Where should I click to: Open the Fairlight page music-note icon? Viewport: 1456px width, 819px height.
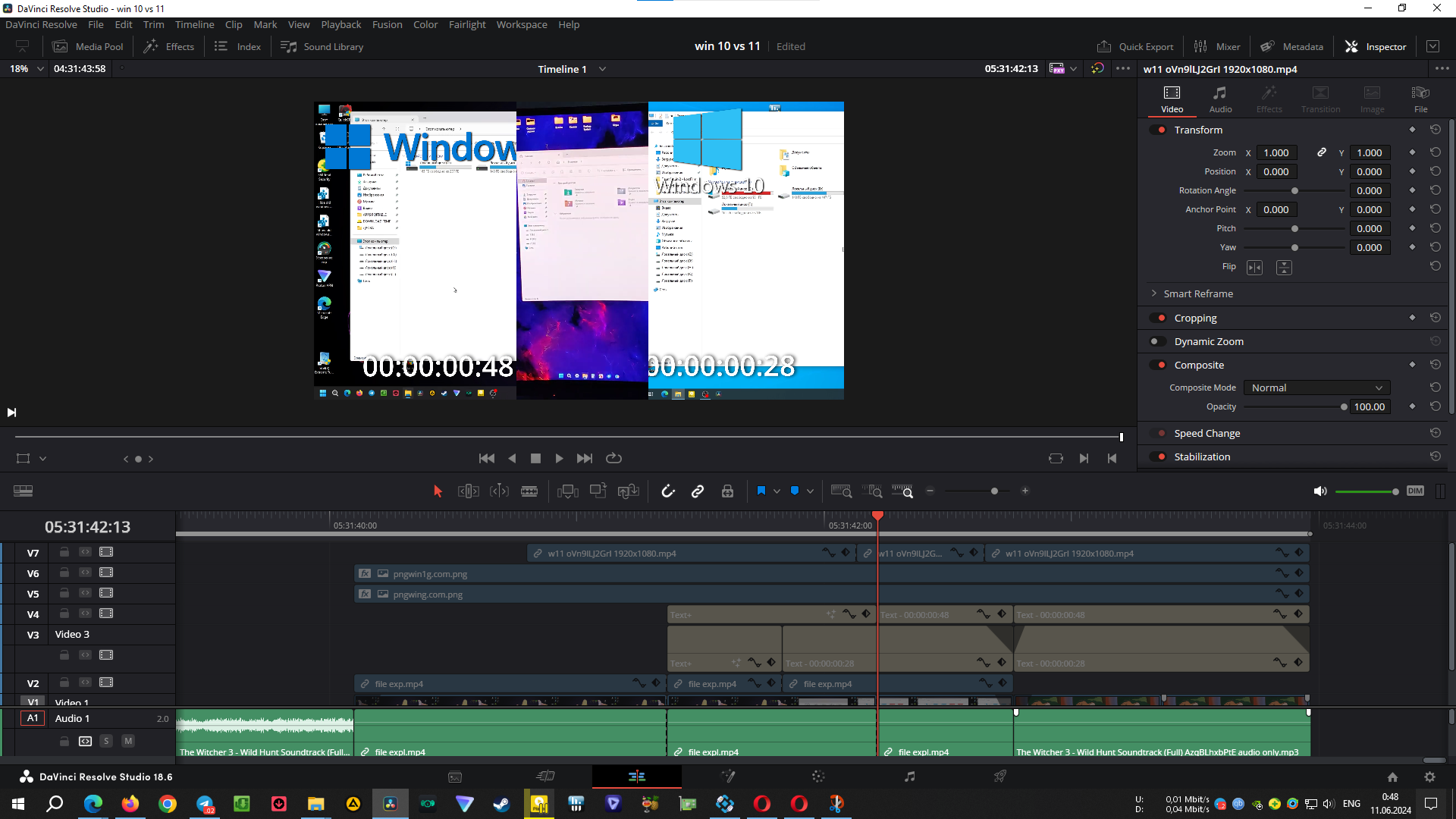coord(909,777)
